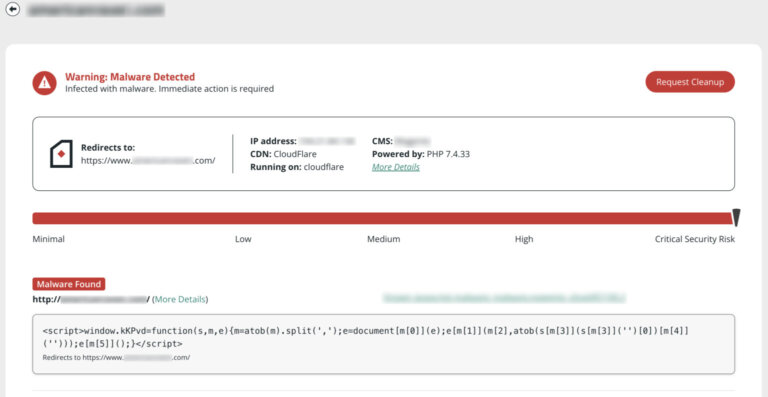Click the risk gauge pointer marker
This screenshot has width=768, height=397.
pyautogui.click(x=736, y=218)
